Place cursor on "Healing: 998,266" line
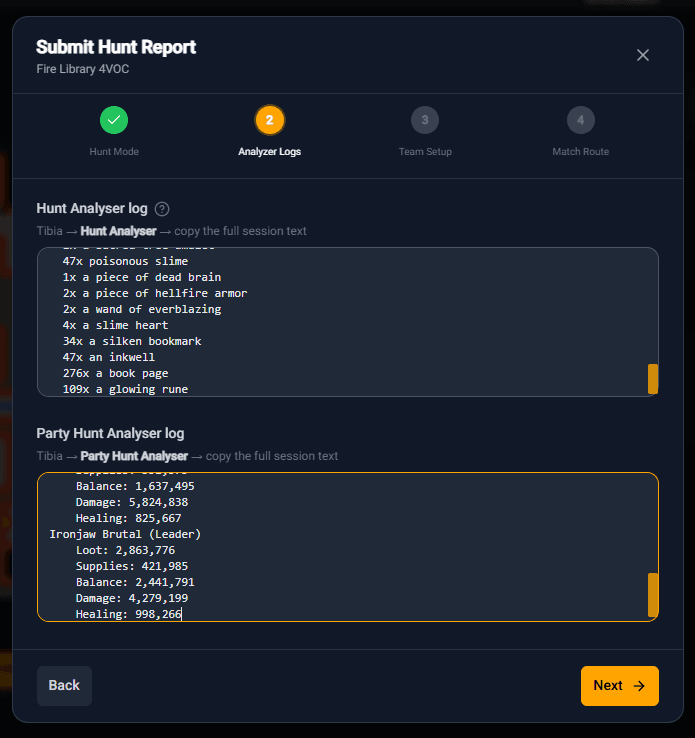 (128, 614)
